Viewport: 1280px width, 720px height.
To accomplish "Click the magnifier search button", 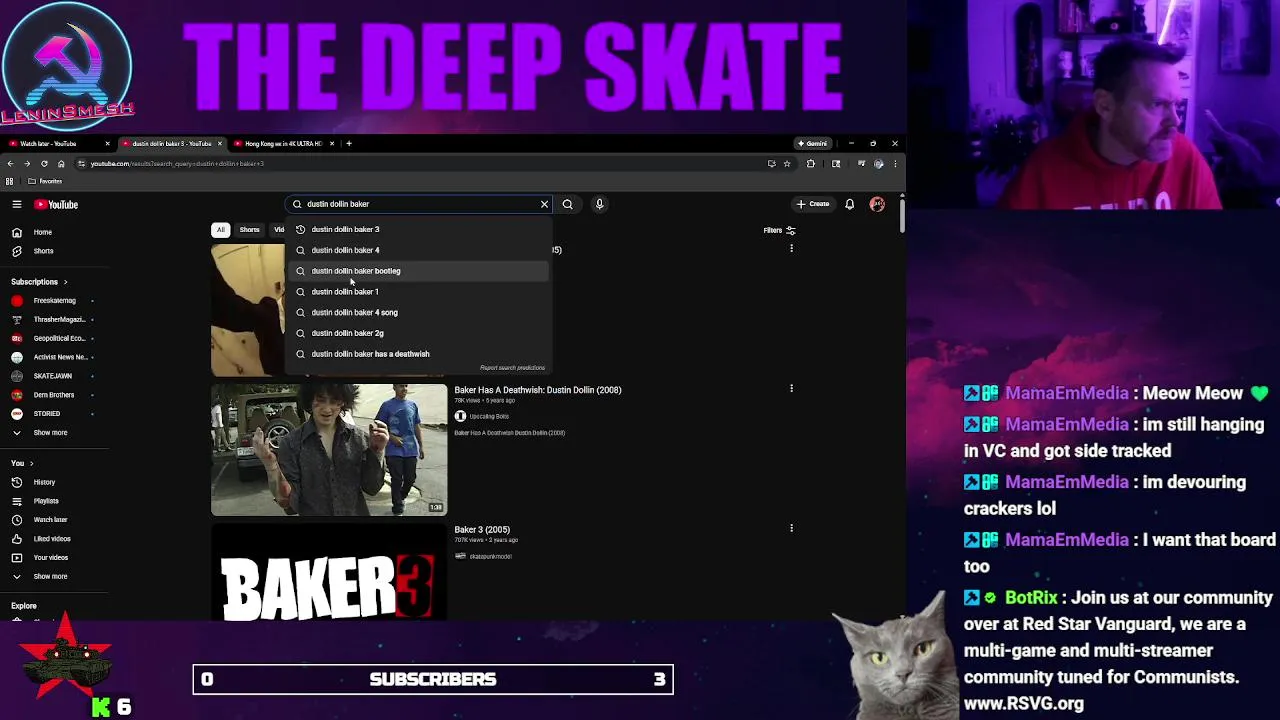I will 567,204.
